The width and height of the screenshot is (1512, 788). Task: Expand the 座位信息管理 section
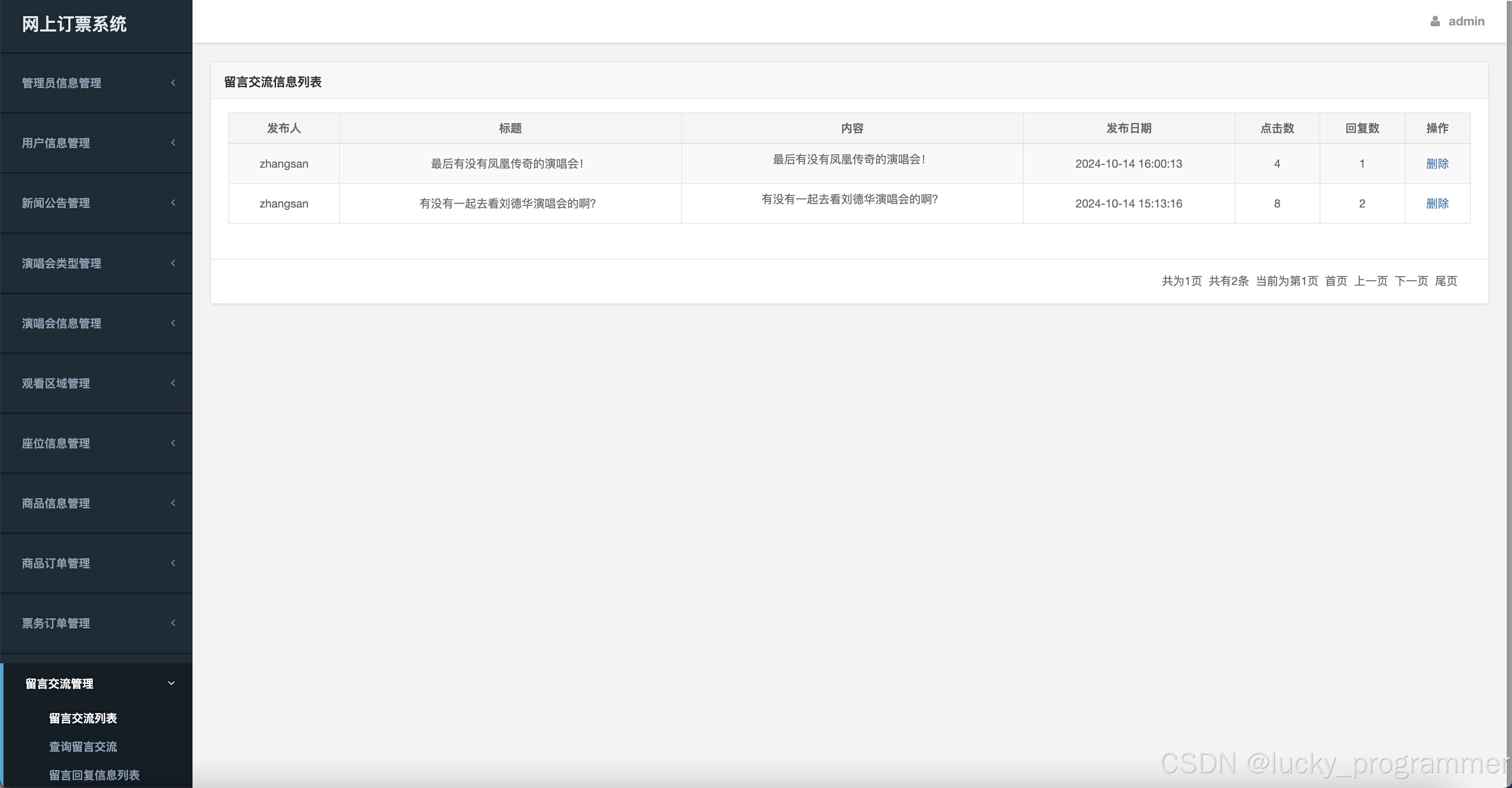(x=56, y=443)
